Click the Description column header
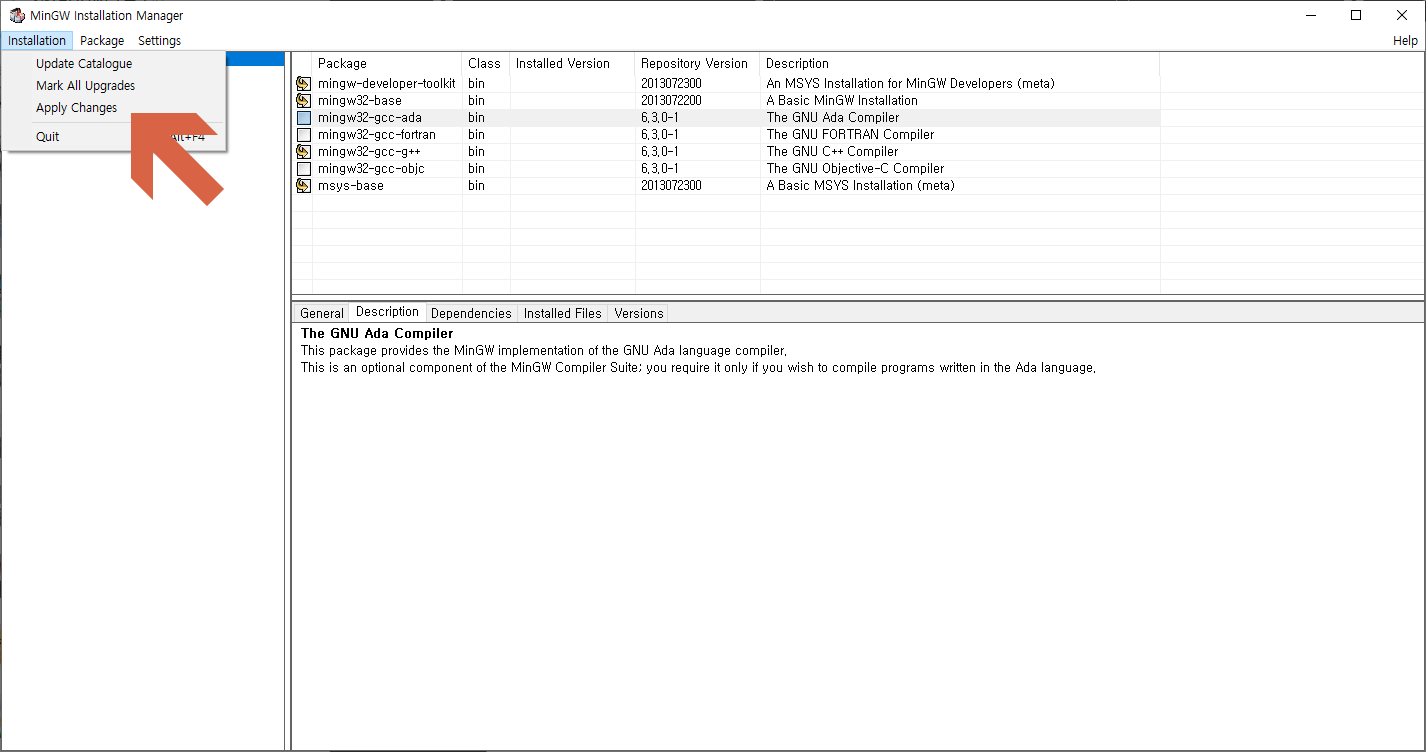This screenshot has height=752, width=1426. click(x=960, y=64)
